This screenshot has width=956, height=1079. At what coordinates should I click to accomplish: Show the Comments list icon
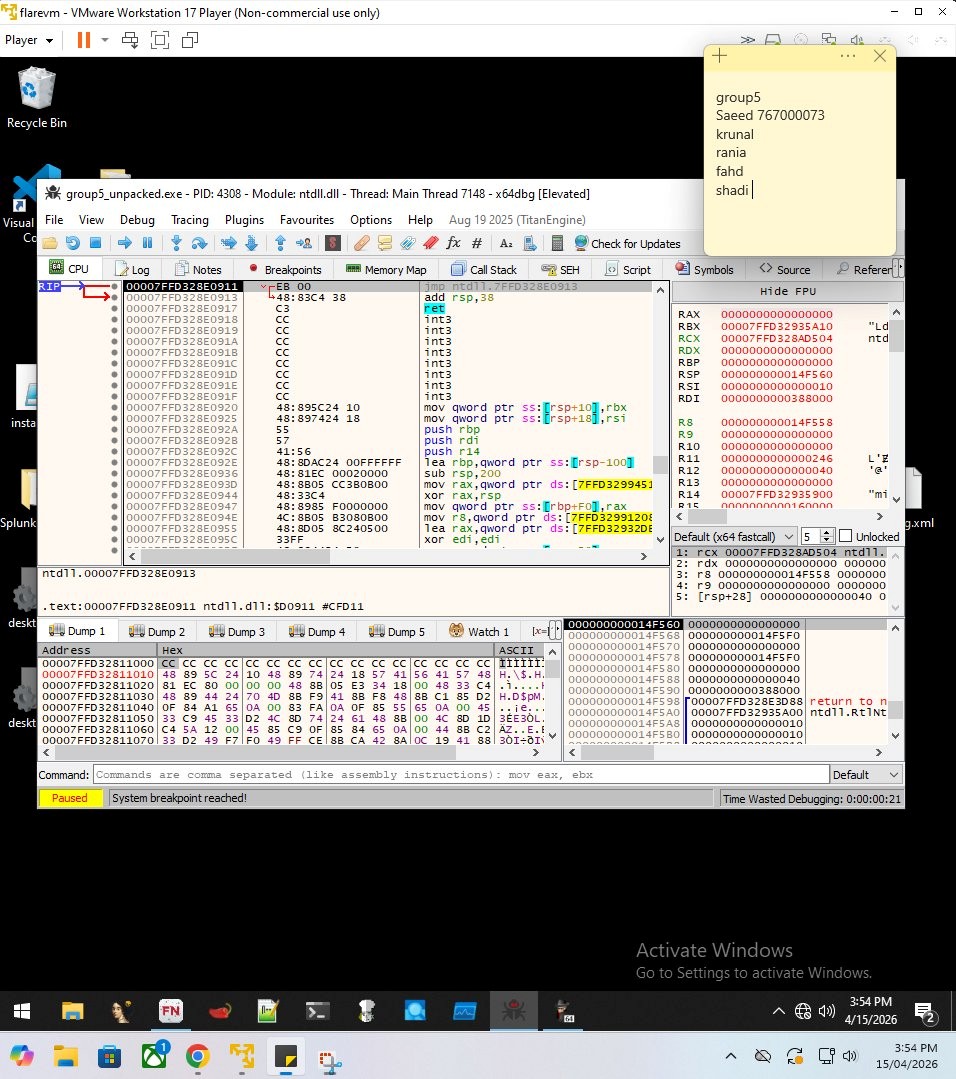(385, 243)
